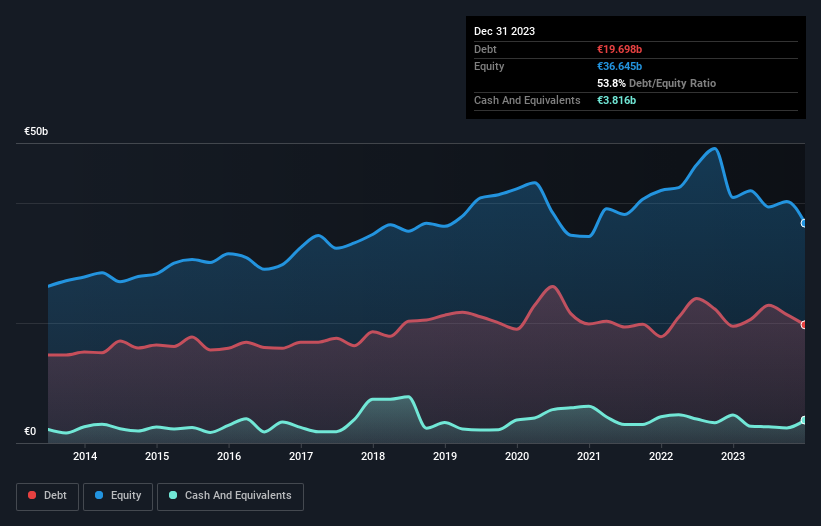Click the 2015 x-axis label
This screenshot has width=821, height=526.
(157, 456)
